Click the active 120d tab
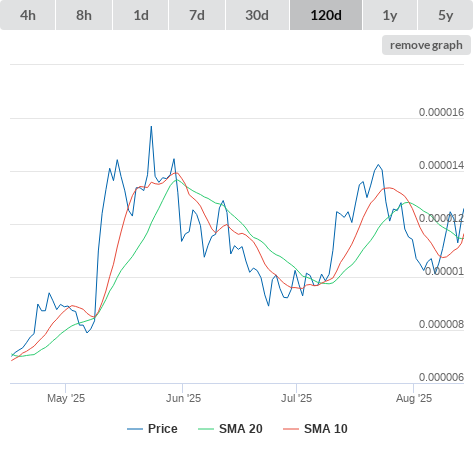Image resolution: width=474 pixels, height=455 pixels. (326, 15)
